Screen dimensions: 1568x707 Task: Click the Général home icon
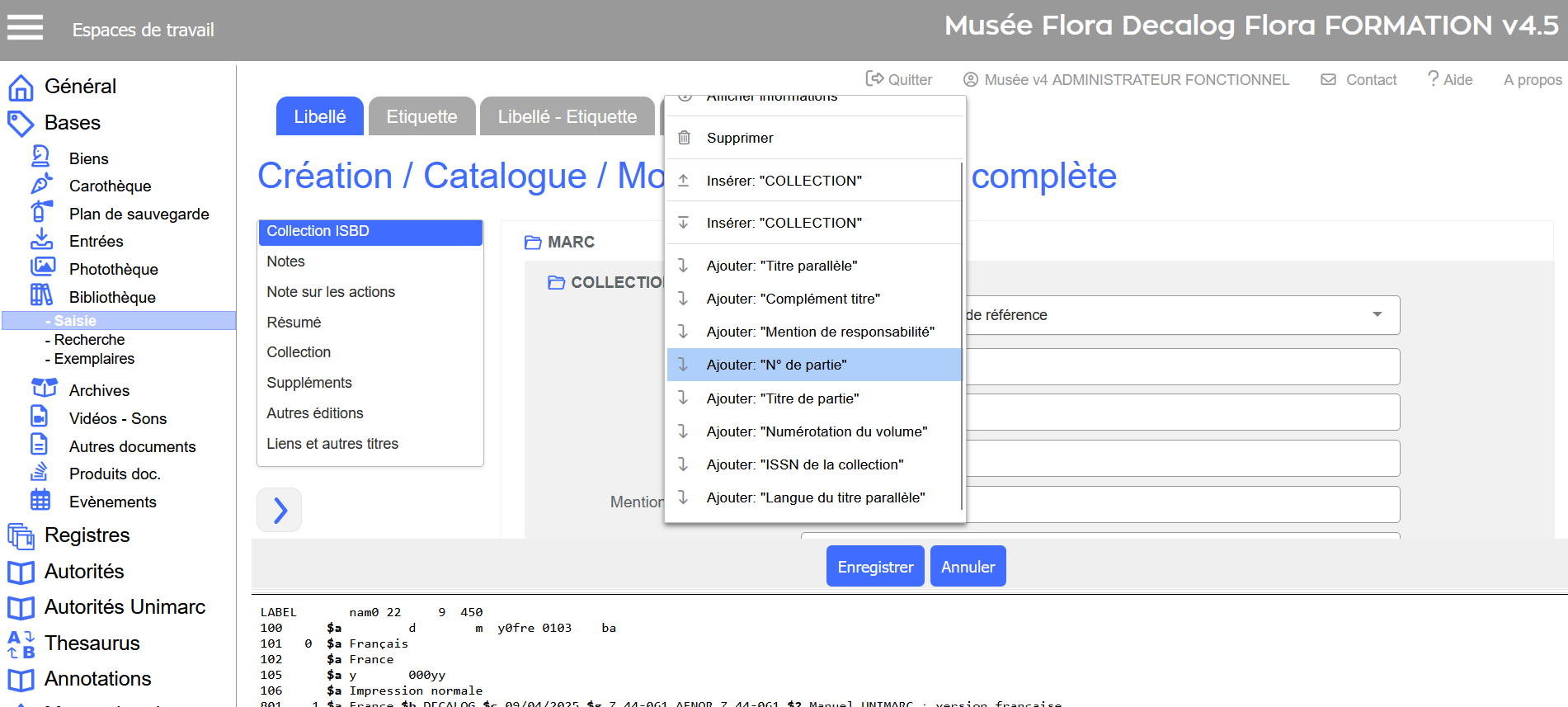click(x=21, y=87)
